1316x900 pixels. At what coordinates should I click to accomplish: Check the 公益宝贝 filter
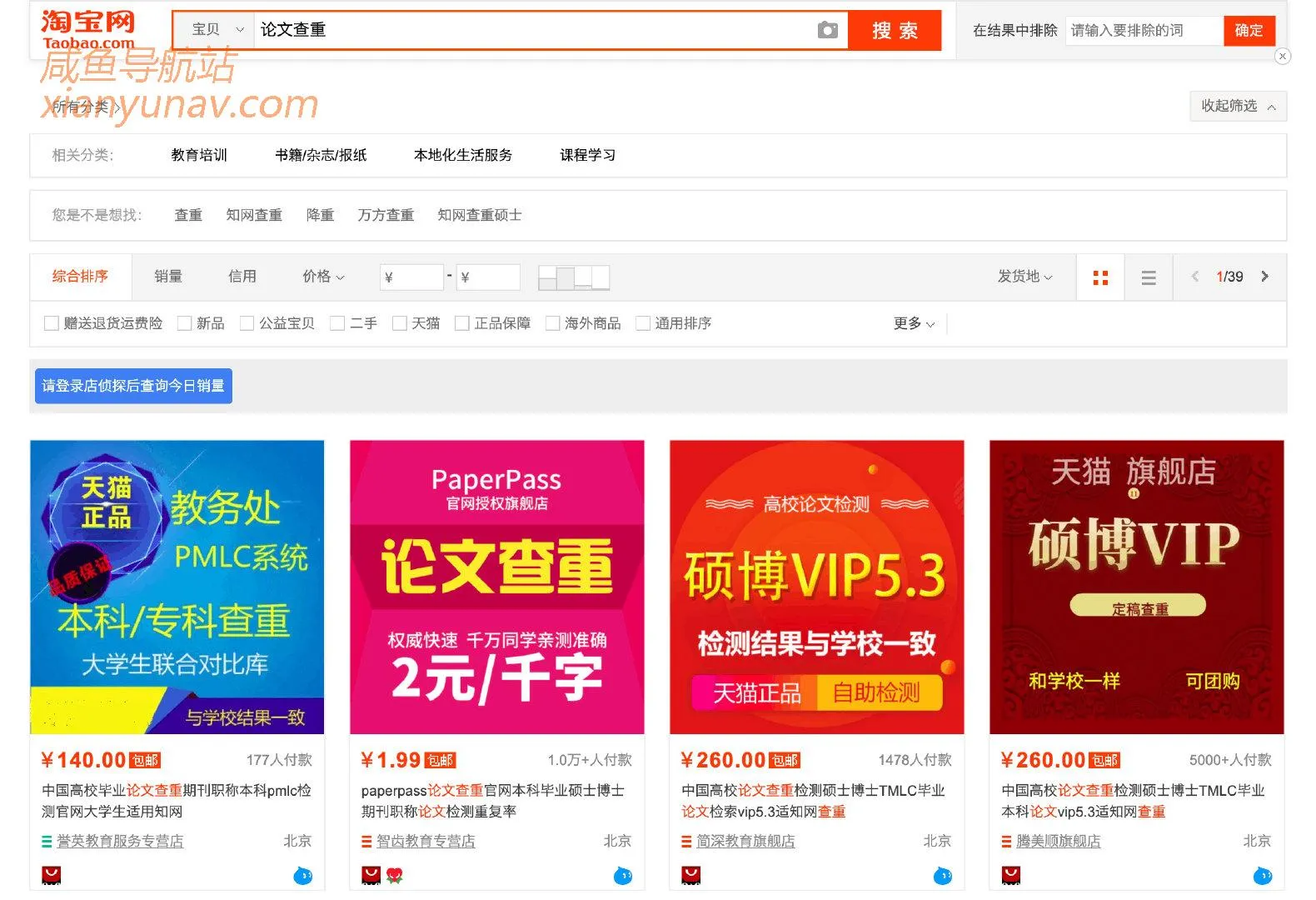[247, 323]
